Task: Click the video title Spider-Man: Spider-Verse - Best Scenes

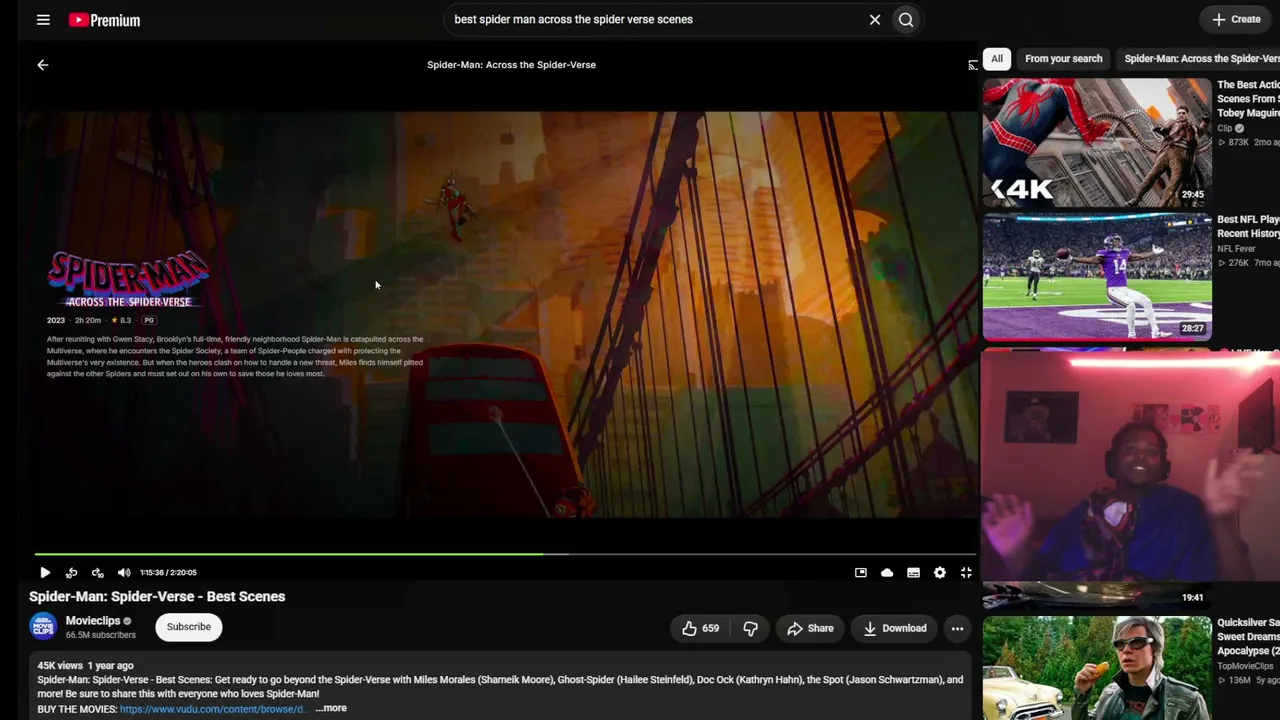Action: 157,597
